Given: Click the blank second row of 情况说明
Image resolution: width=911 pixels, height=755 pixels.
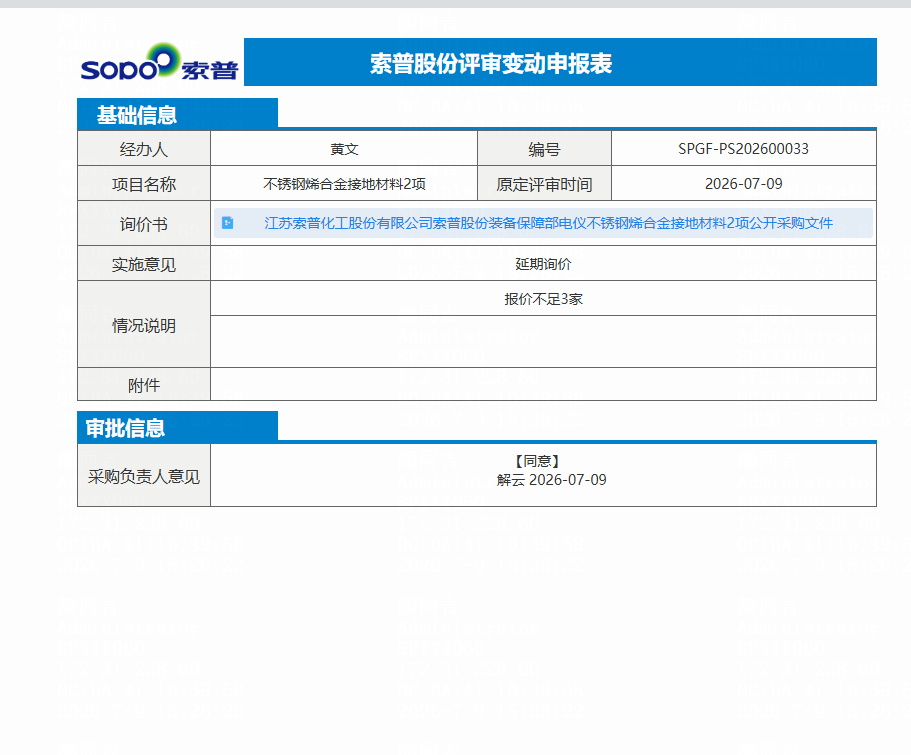Looking at the screenshot, I should click(x=543, y=342).
